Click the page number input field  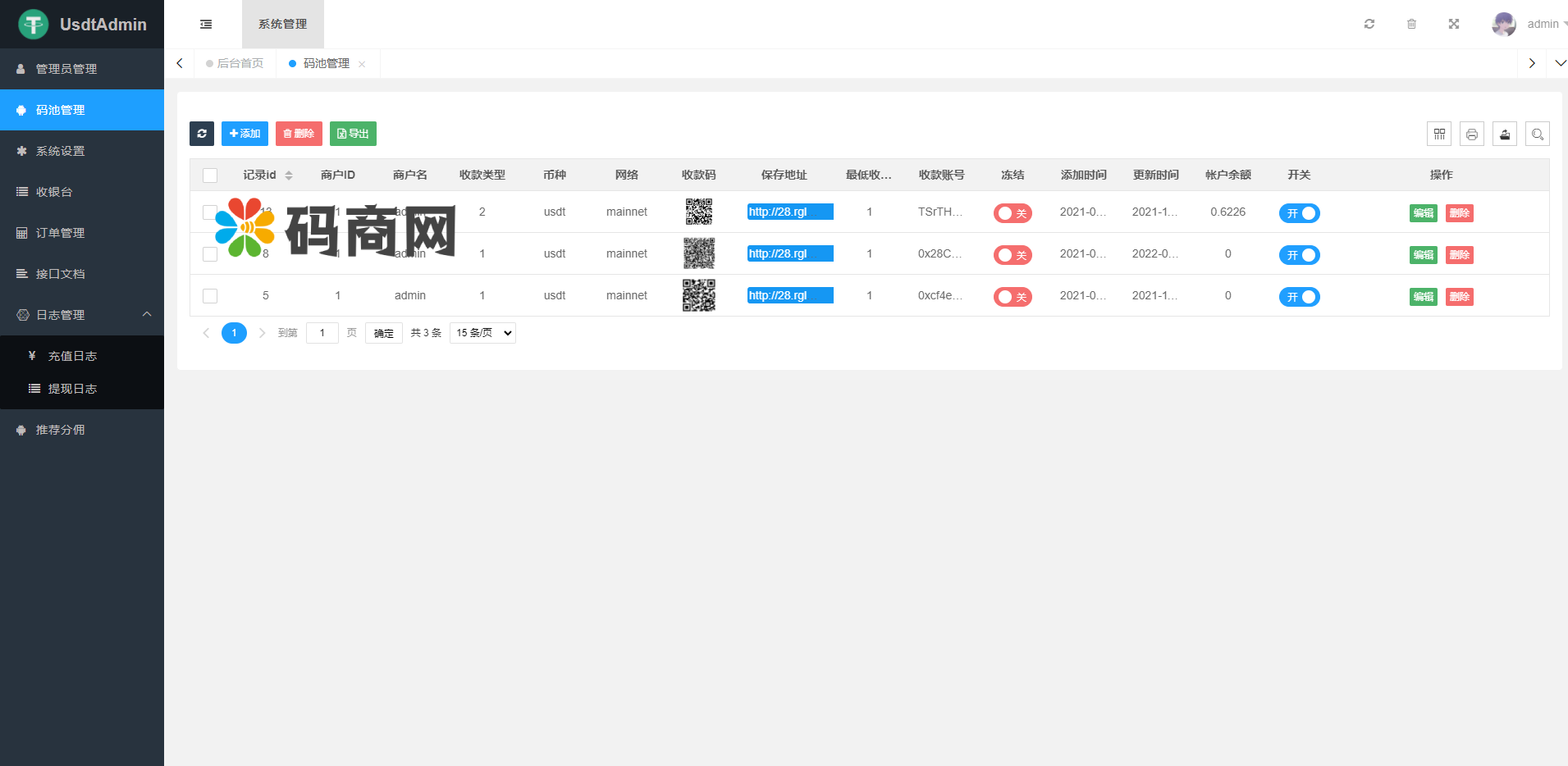coord(322,333)
